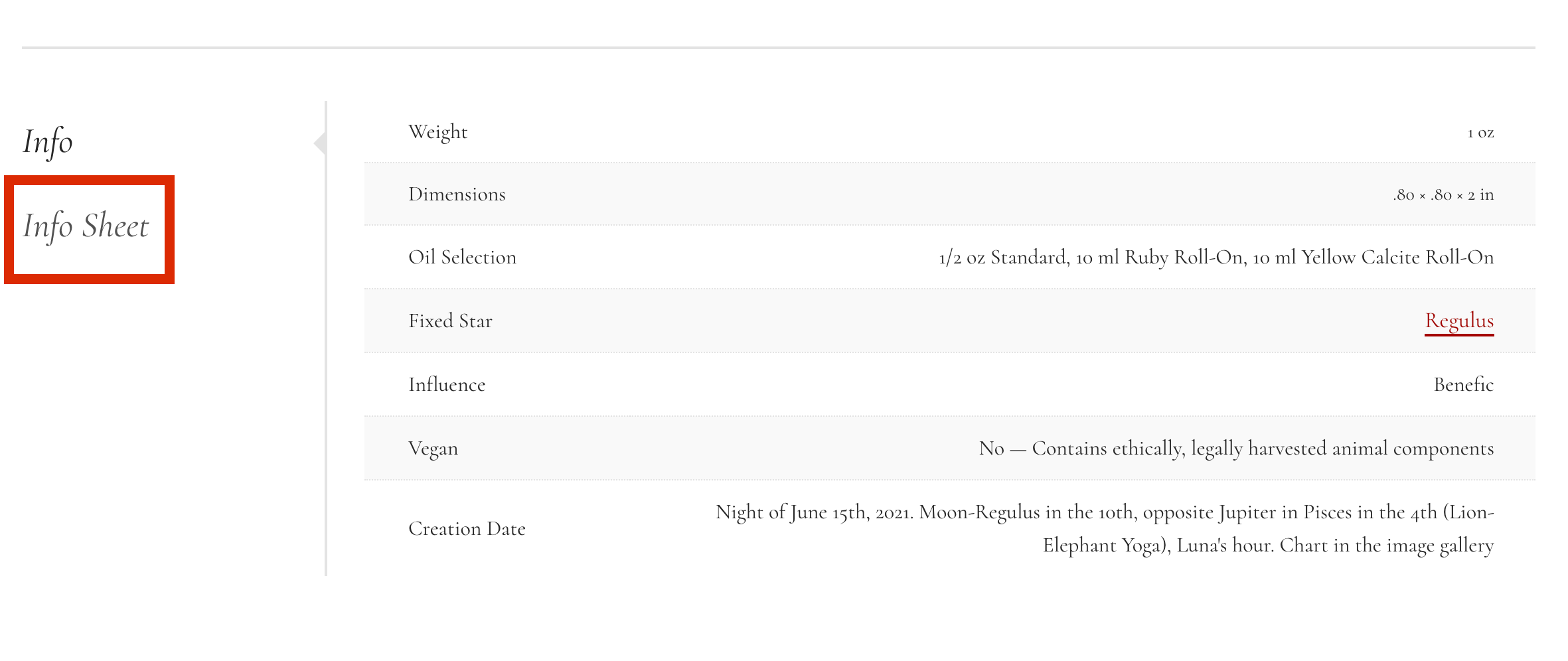Click the 1 oz weight value

click(x=1480, y=133)
